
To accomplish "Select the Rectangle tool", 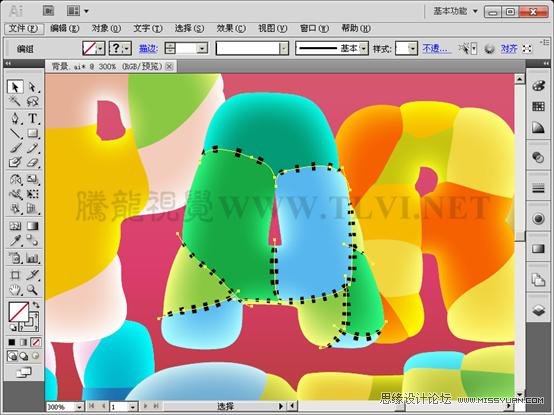I will [x=32, y=133].
